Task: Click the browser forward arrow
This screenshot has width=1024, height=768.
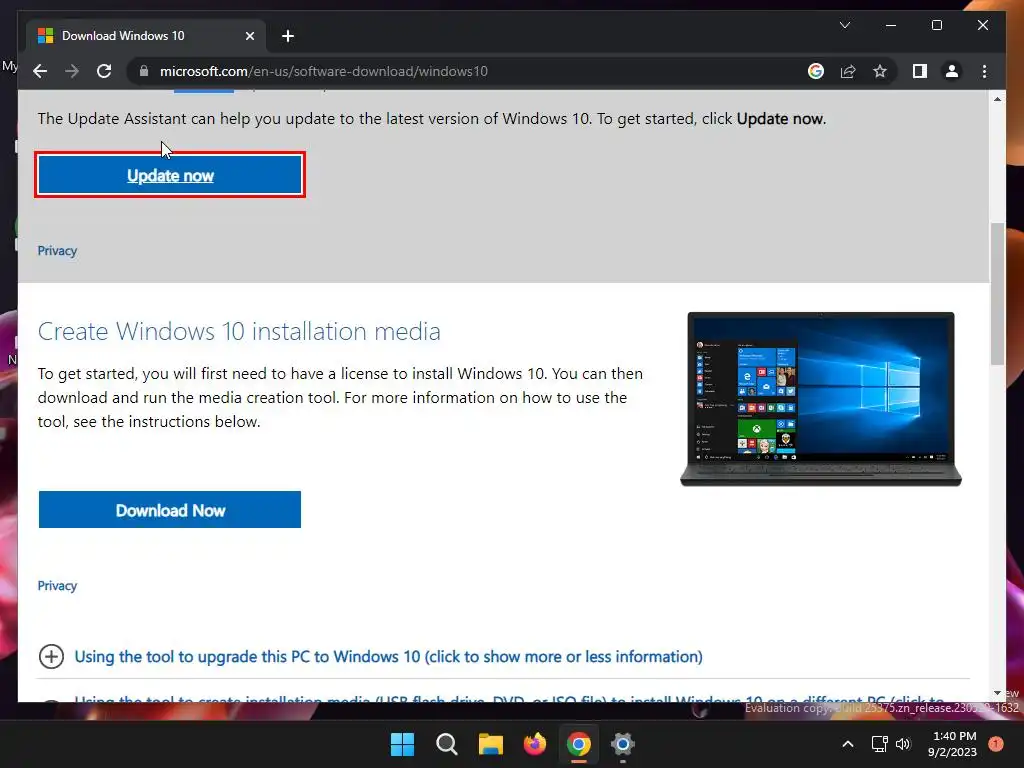Action: click(72, 71)
